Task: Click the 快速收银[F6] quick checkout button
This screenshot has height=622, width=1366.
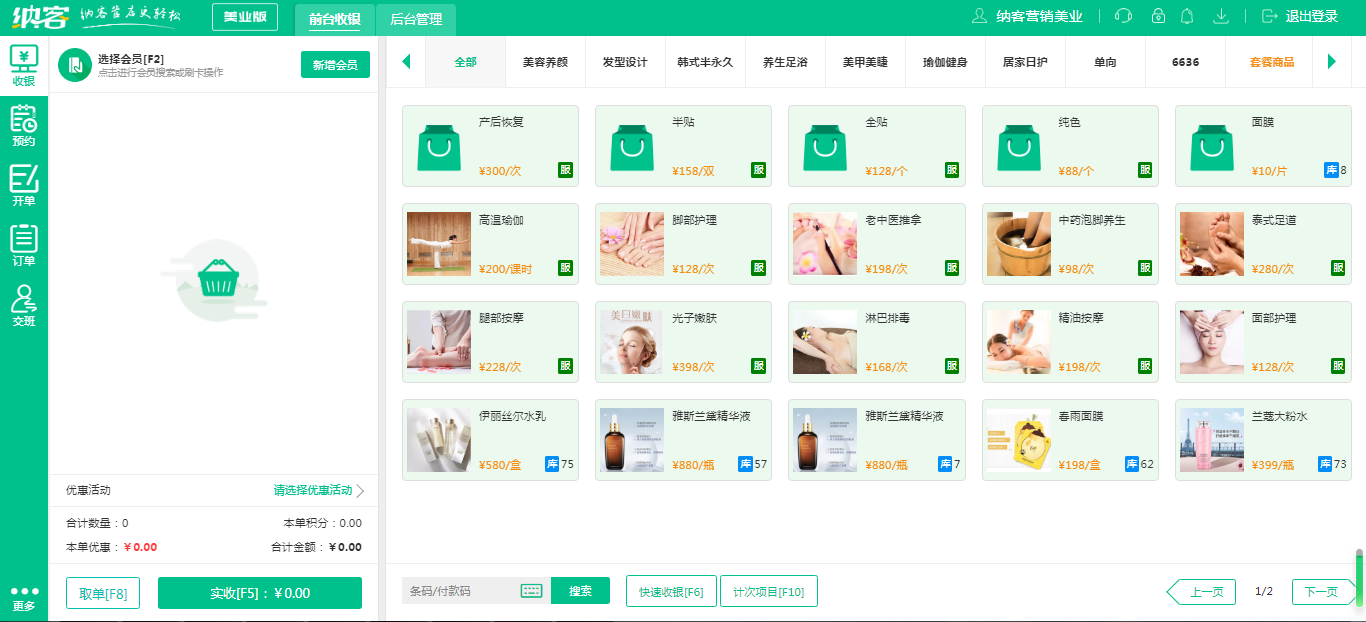Action: pyautogui.click(x=670, y=591)
